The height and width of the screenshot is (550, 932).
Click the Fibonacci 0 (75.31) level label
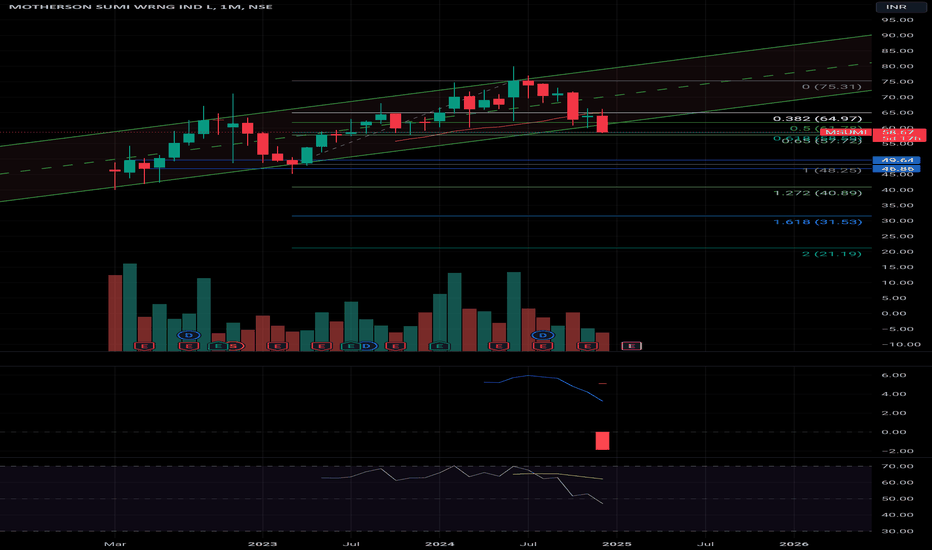point(832,87)
